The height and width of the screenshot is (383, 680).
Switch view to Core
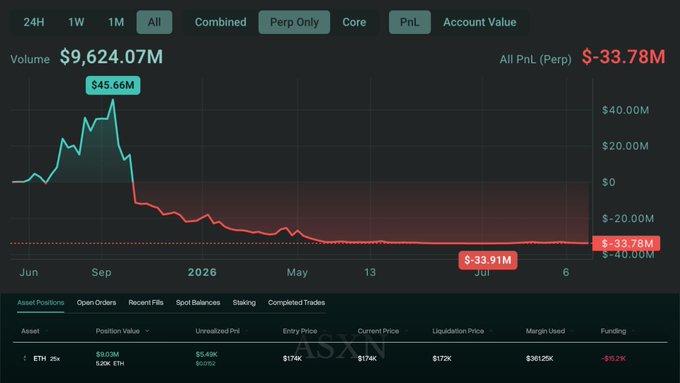click(354, 22)
